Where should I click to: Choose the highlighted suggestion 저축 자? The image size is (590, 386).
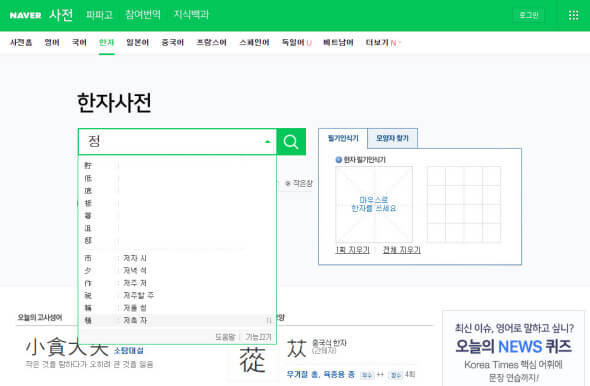[177, 320]
